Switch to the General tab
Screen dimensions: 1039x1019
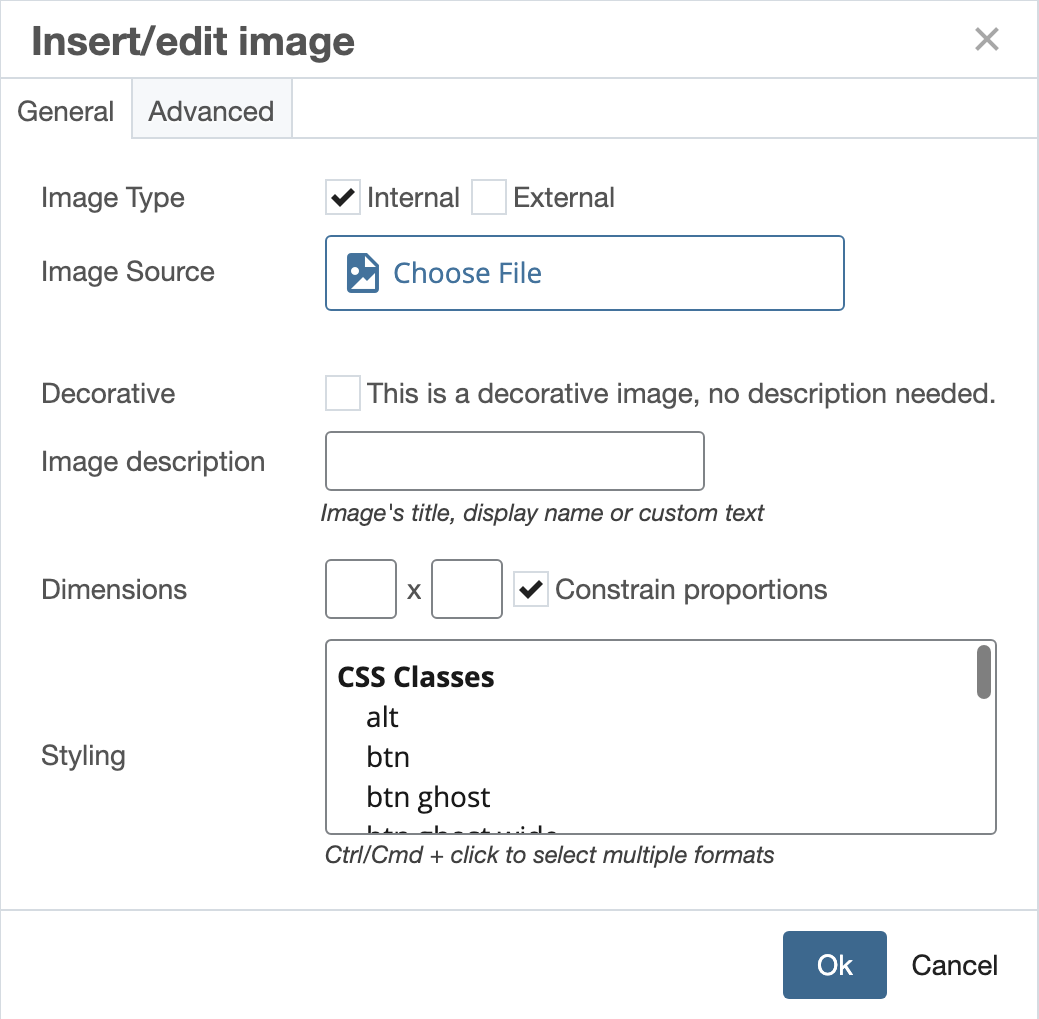(66, 111)
